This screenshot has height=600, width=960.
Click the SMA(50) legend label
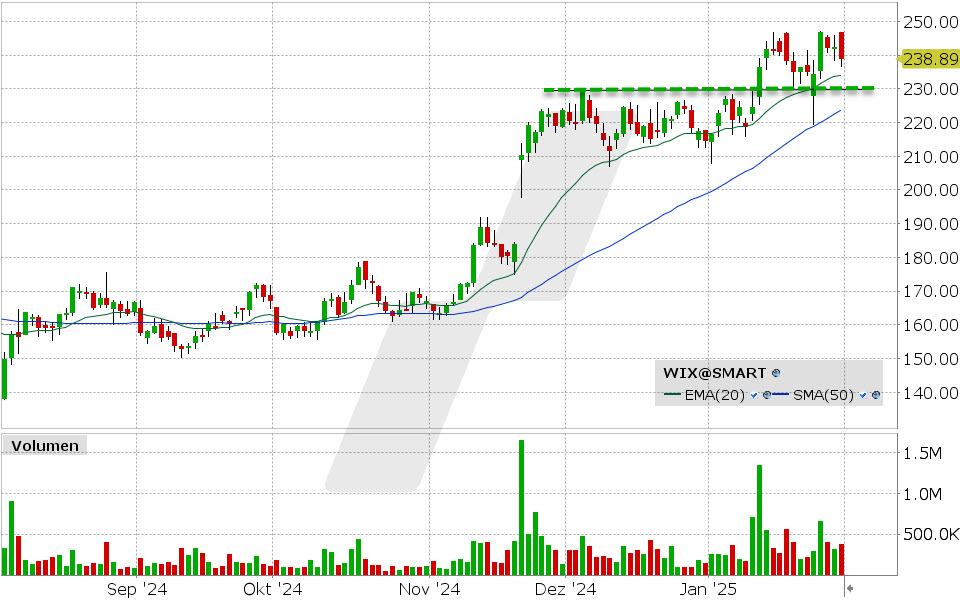[823, 395]
